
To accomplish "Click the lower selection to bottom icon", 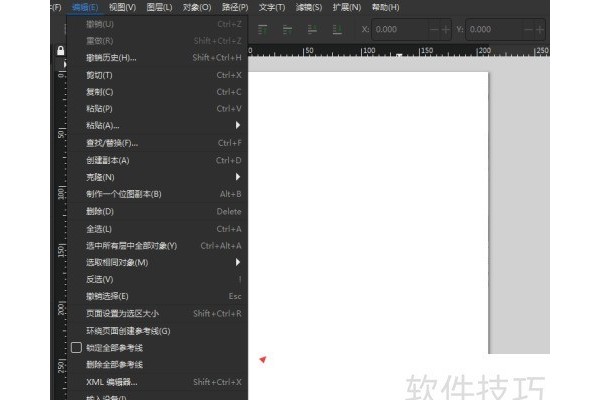I will [337, 29].
